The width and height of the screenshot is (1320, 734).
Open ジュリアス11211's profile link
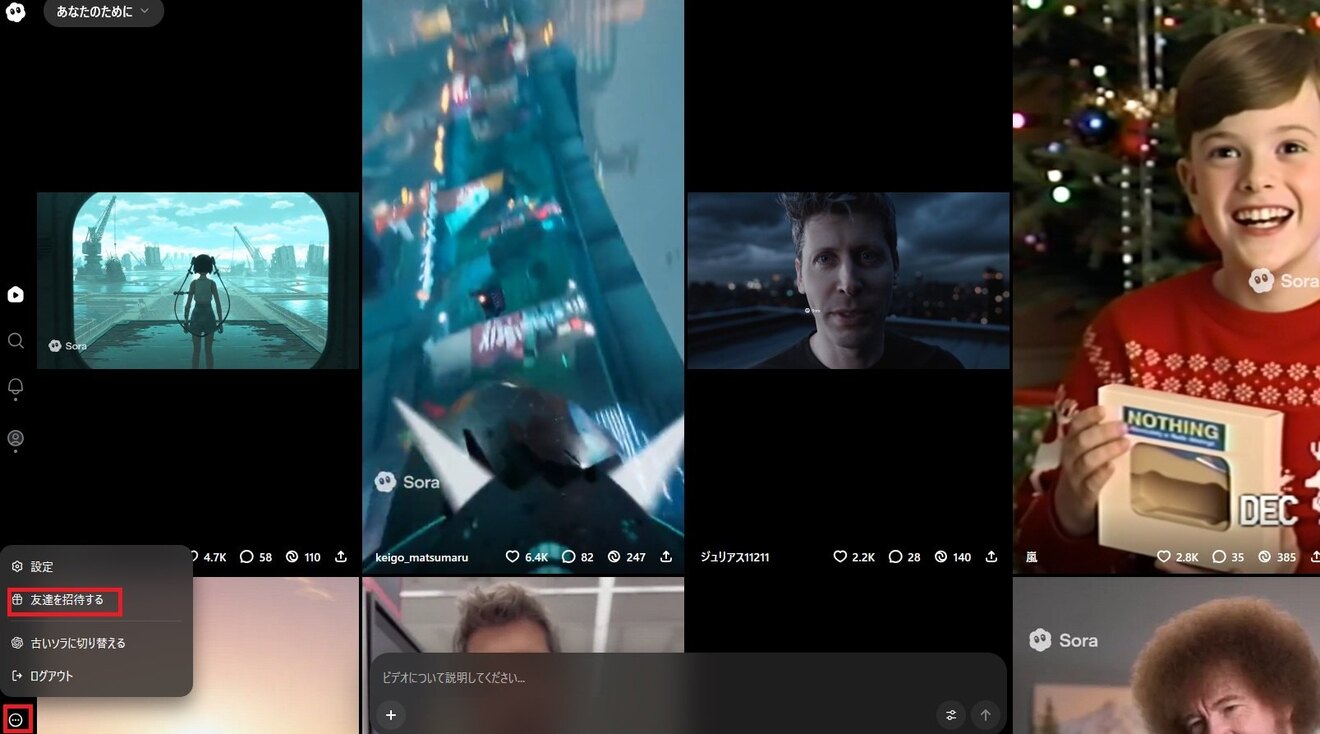(x=735, y=557)
